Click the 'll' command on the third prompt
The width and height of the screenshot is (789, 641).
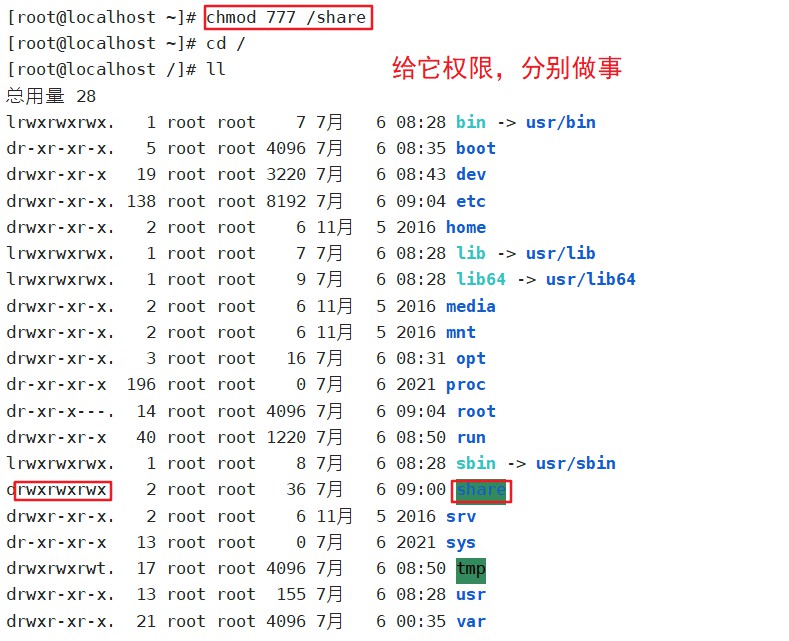(x=215, y=69)
